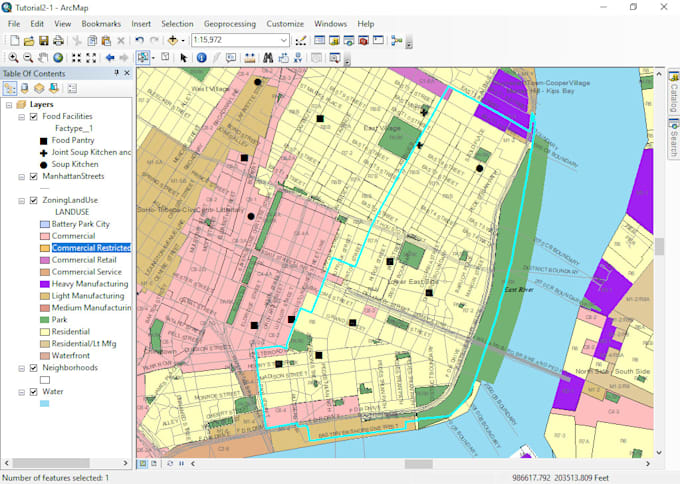This screenshot has height=484, width=680.
Task: Undo the last action
Action: point(139,40)
